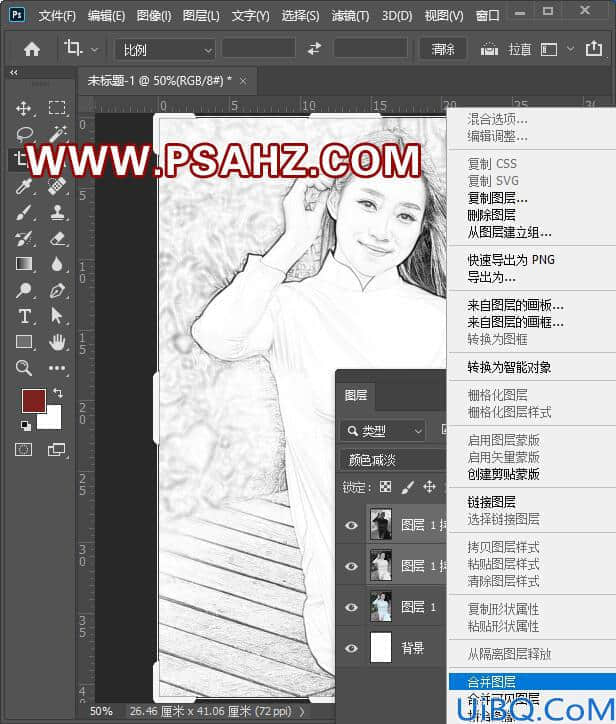Viewport: 616px width, 724px height.
Task: Open the 类型 layer filter dropdown
Action: pyautogui.click(x=383, y=431)
